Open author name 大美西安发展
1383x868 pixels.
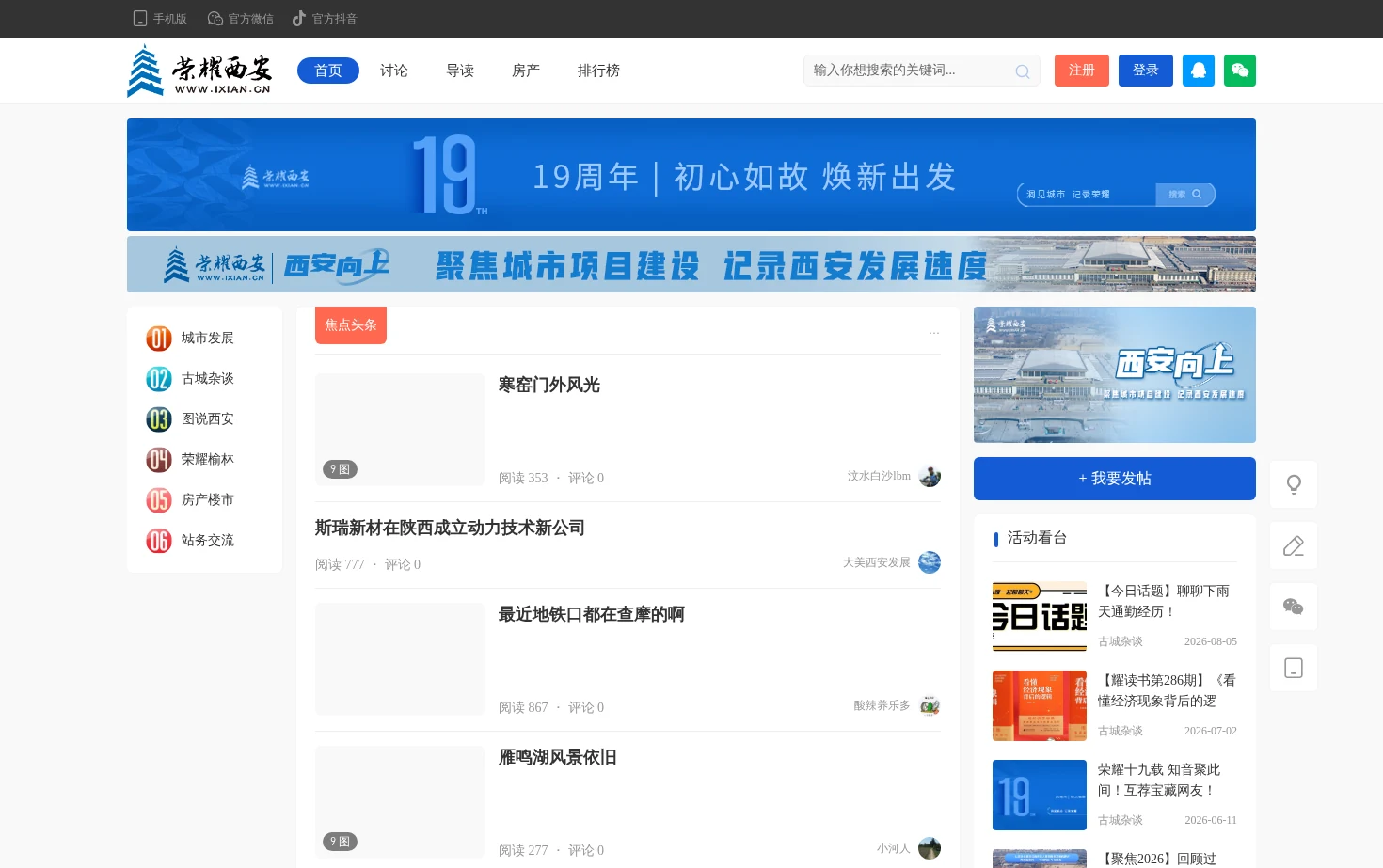(x=877, y=562)
